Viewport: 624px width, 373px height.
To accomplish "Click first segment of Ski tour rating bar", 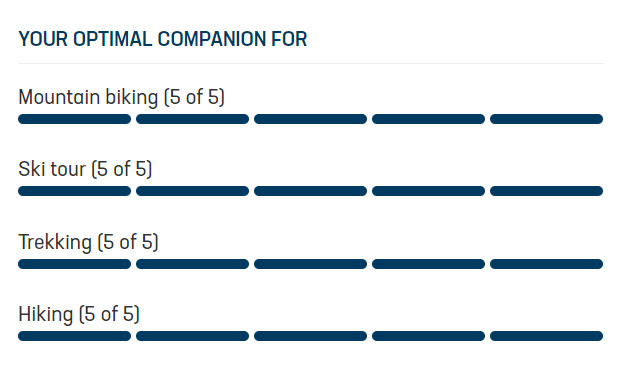I will point(74,191).
